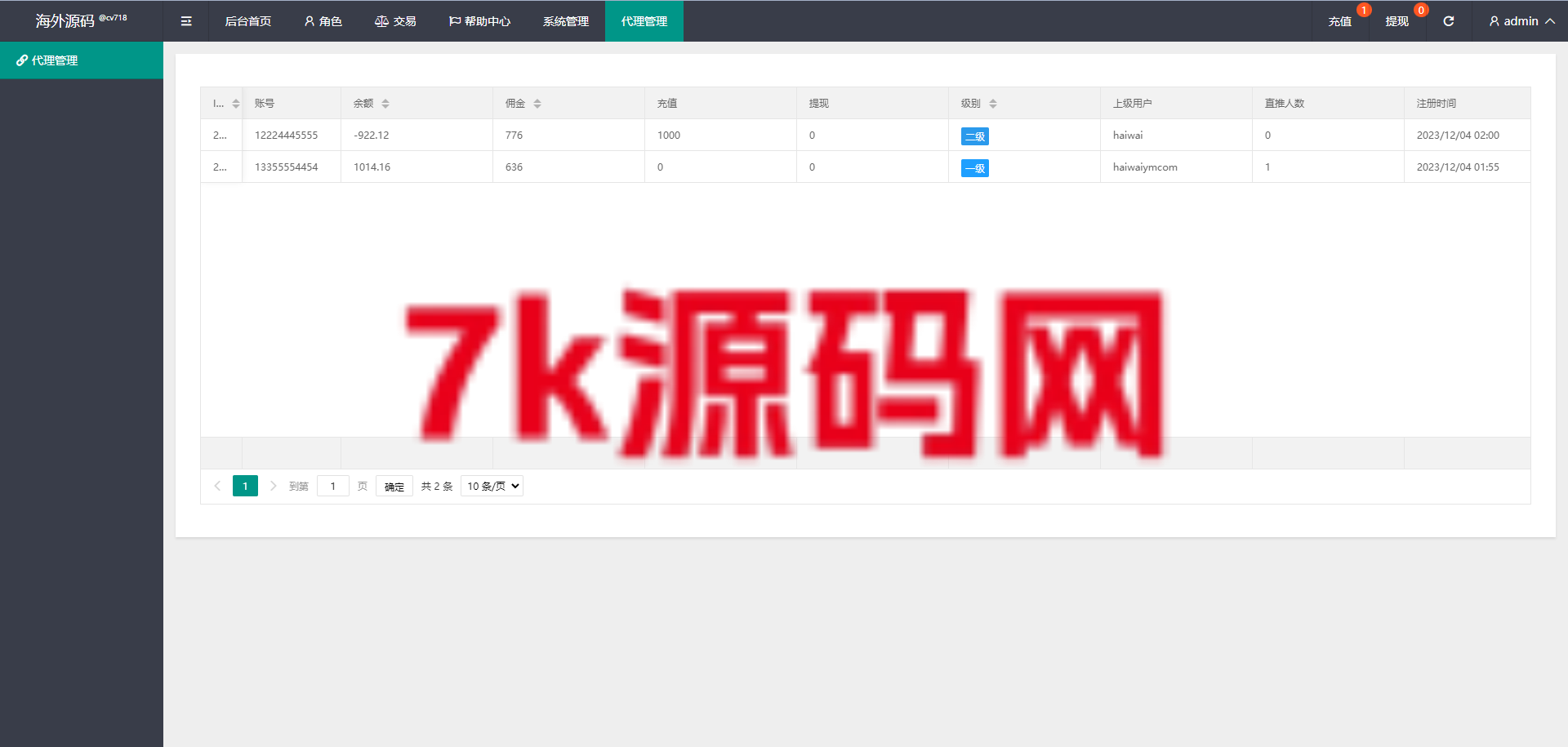Select the 代理管理 tab in the top bar

coord(644,21)
